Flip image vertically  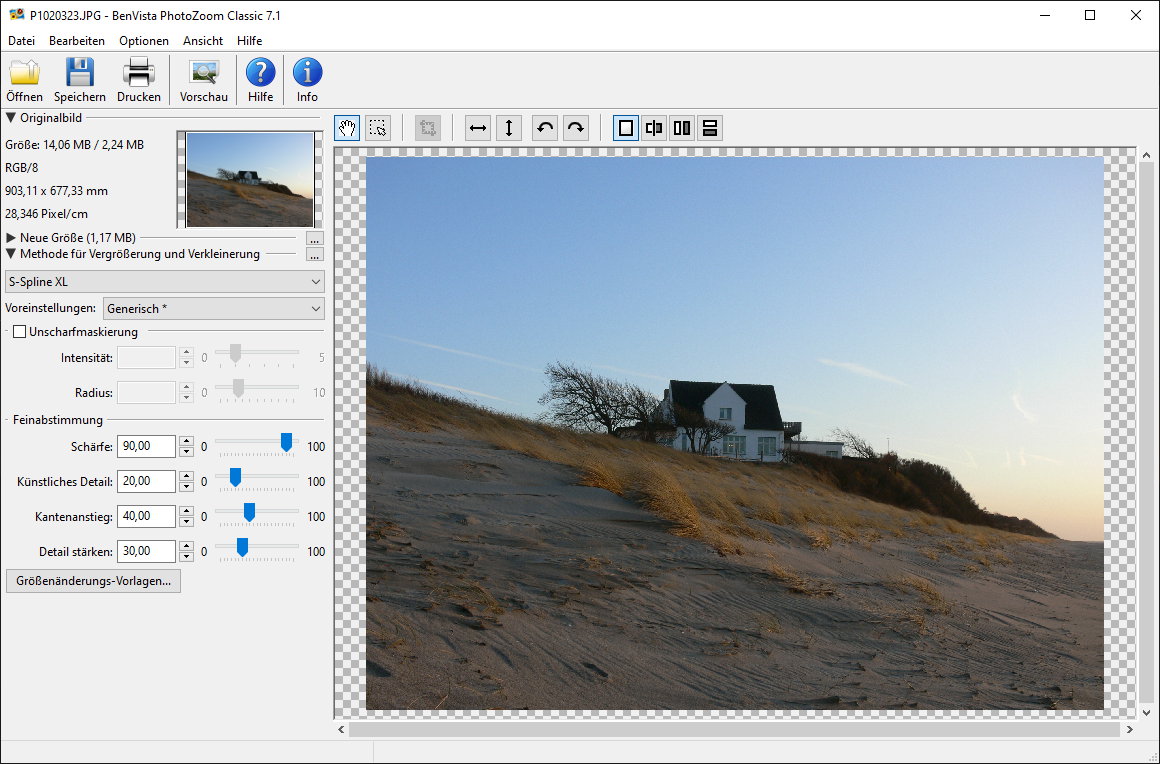click(508, 128)
